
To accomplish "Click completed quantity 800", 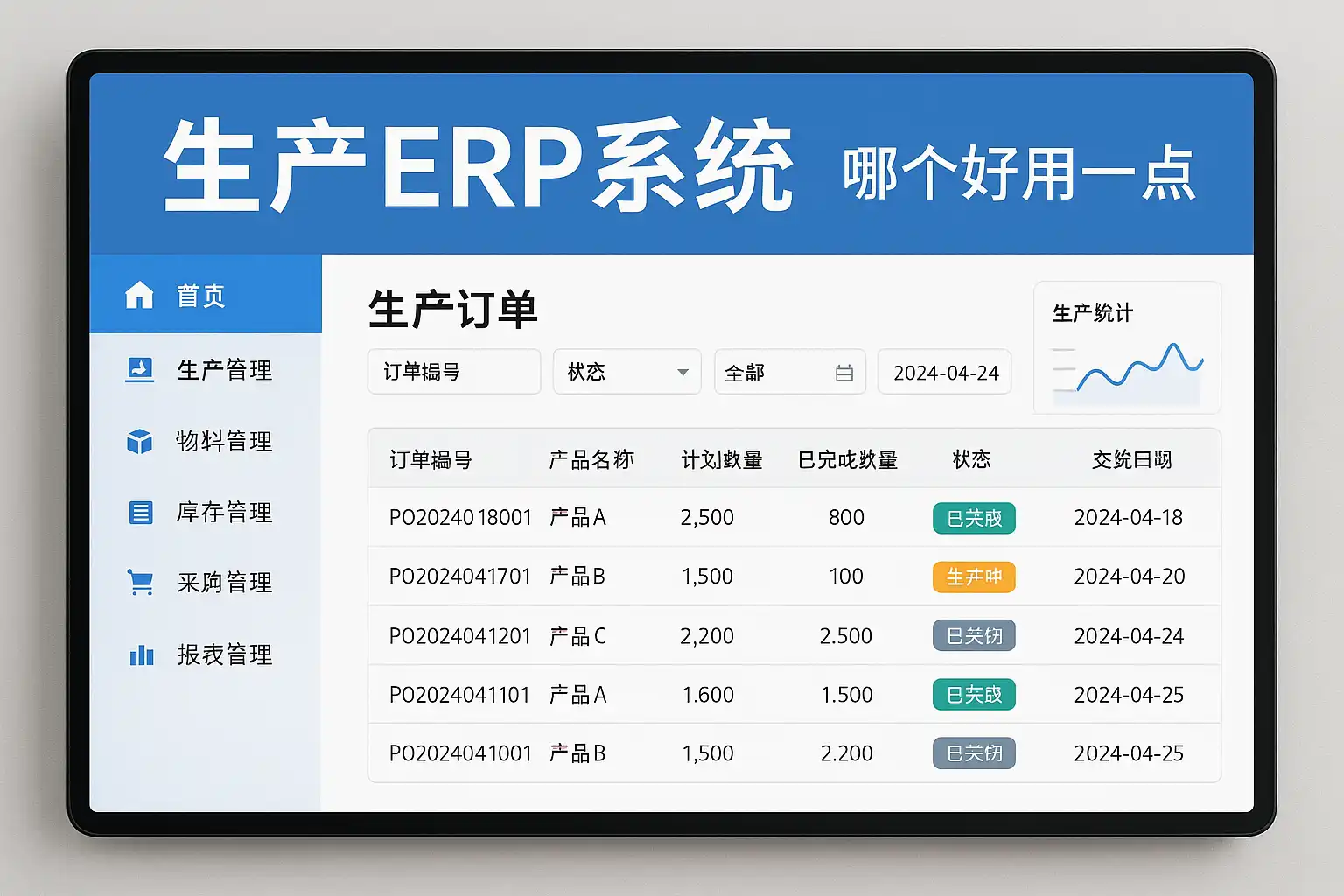I will pos(846,517).
